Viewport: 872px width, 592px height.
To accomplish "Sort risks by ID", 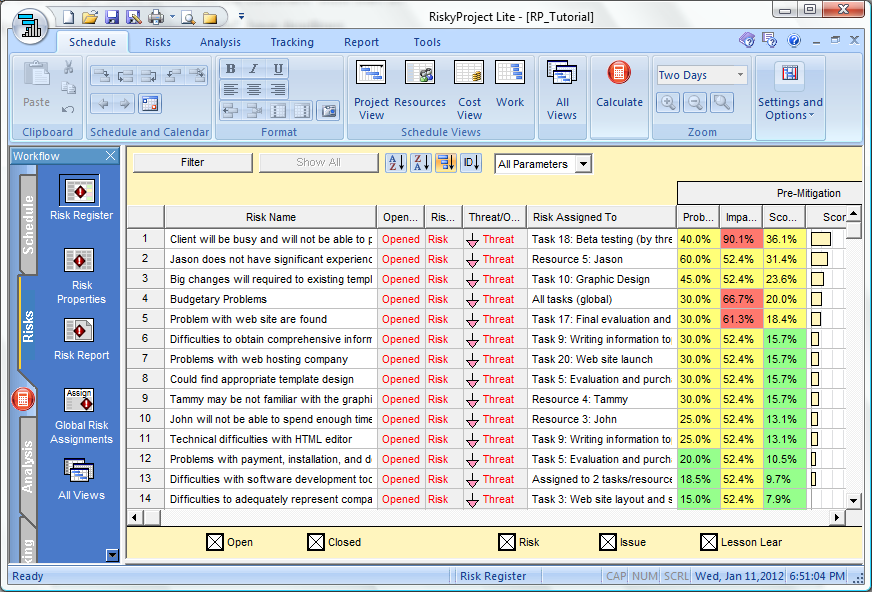I will click(470, 163).
